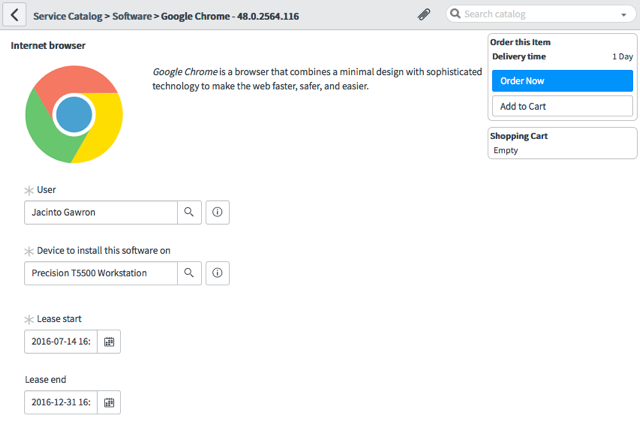Screen dimensions: 640x428
Task: Click the Add to Cart button
Action: point(562,106)
